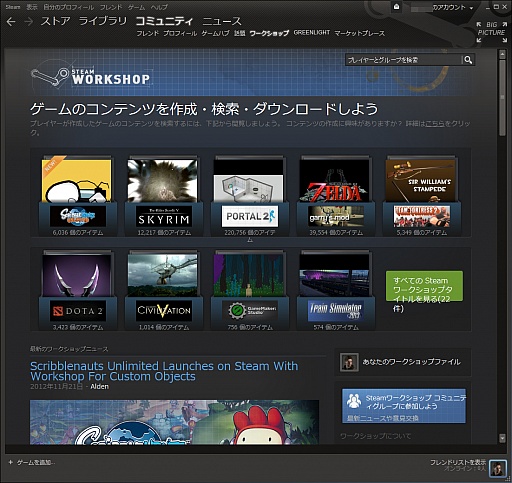Click the search magnifier icon
The height and width of the screenshot is (483, 512).
pyautogui.click(x=468, y=60)
